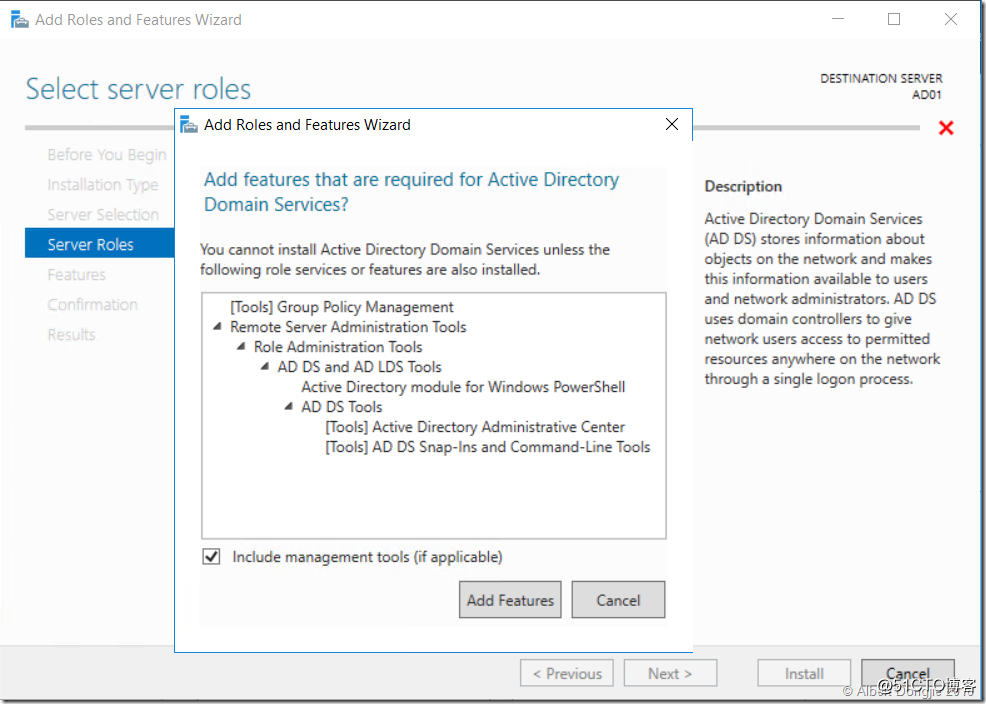
Task: Click the Next button in main wizard
Action: click(x=670, y=673)
